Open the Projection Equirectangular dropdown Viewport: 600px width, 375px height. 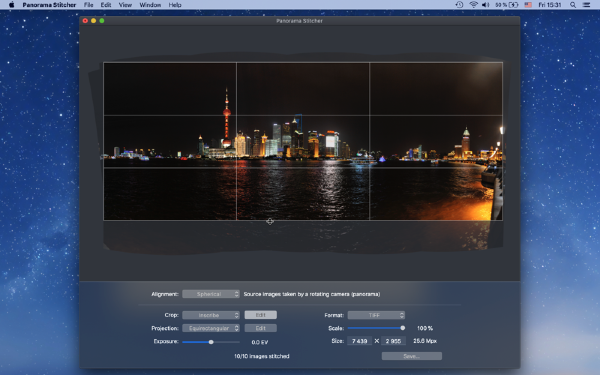211,328
